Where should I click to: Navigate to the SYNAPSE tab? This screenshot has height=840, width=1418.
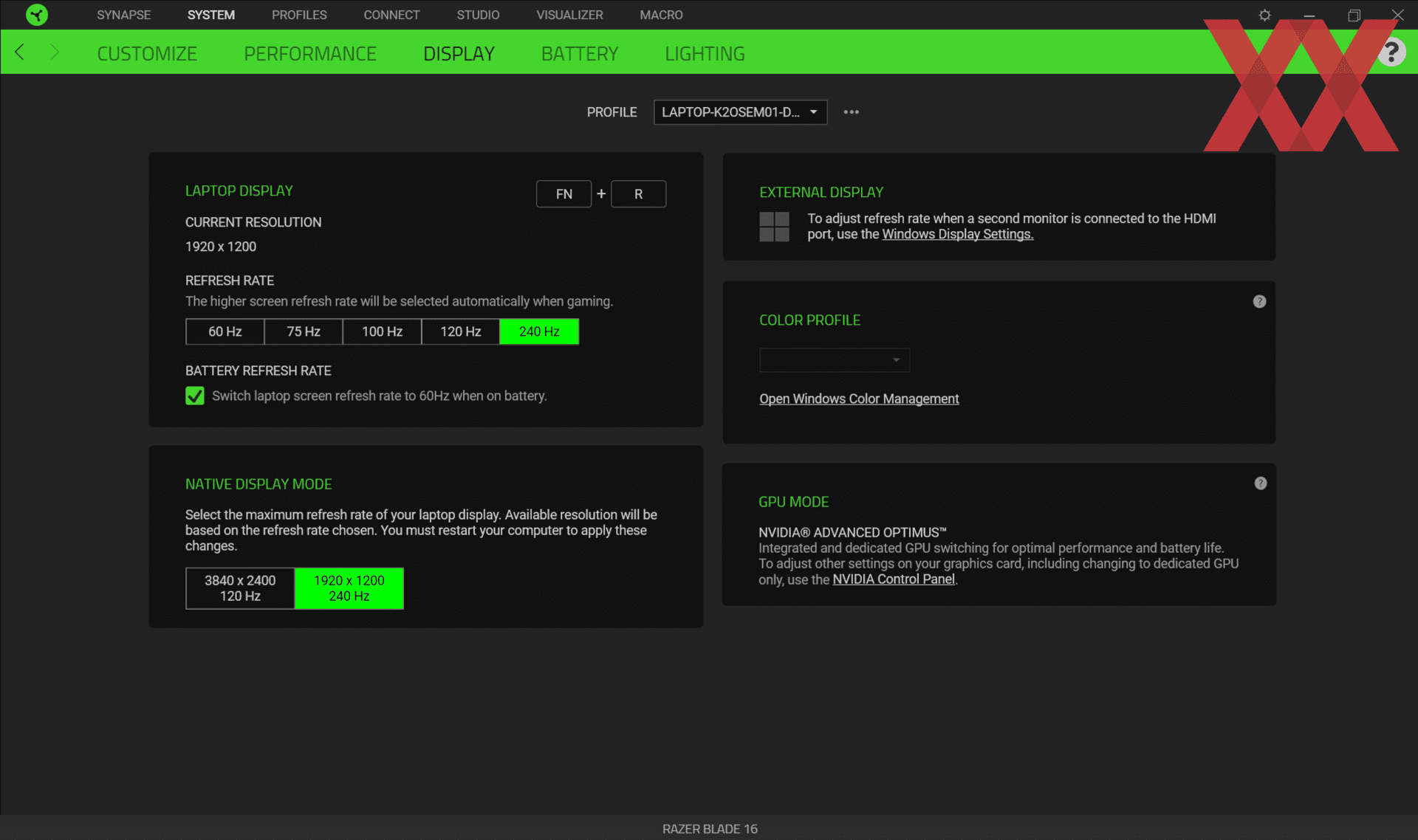123,14
